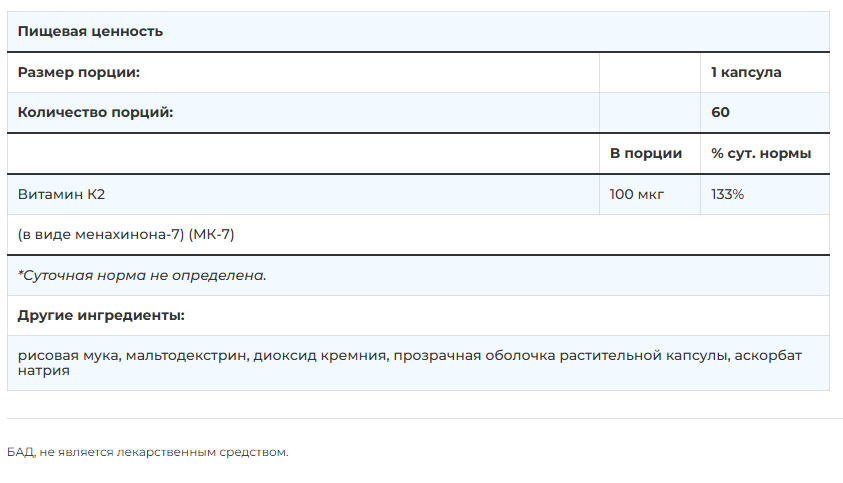Click the Суточная норма не определена footnote

142,275
